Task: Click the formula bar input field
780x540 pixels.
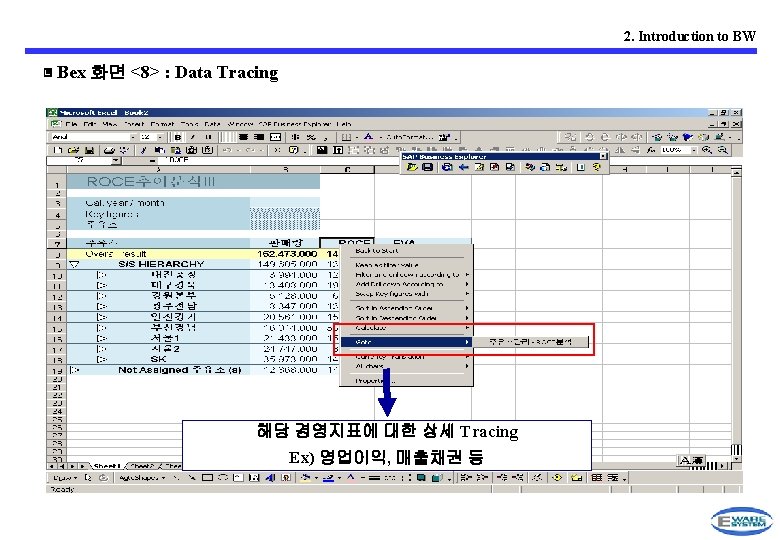Action: pyautogui.click(x=281, y=161)
